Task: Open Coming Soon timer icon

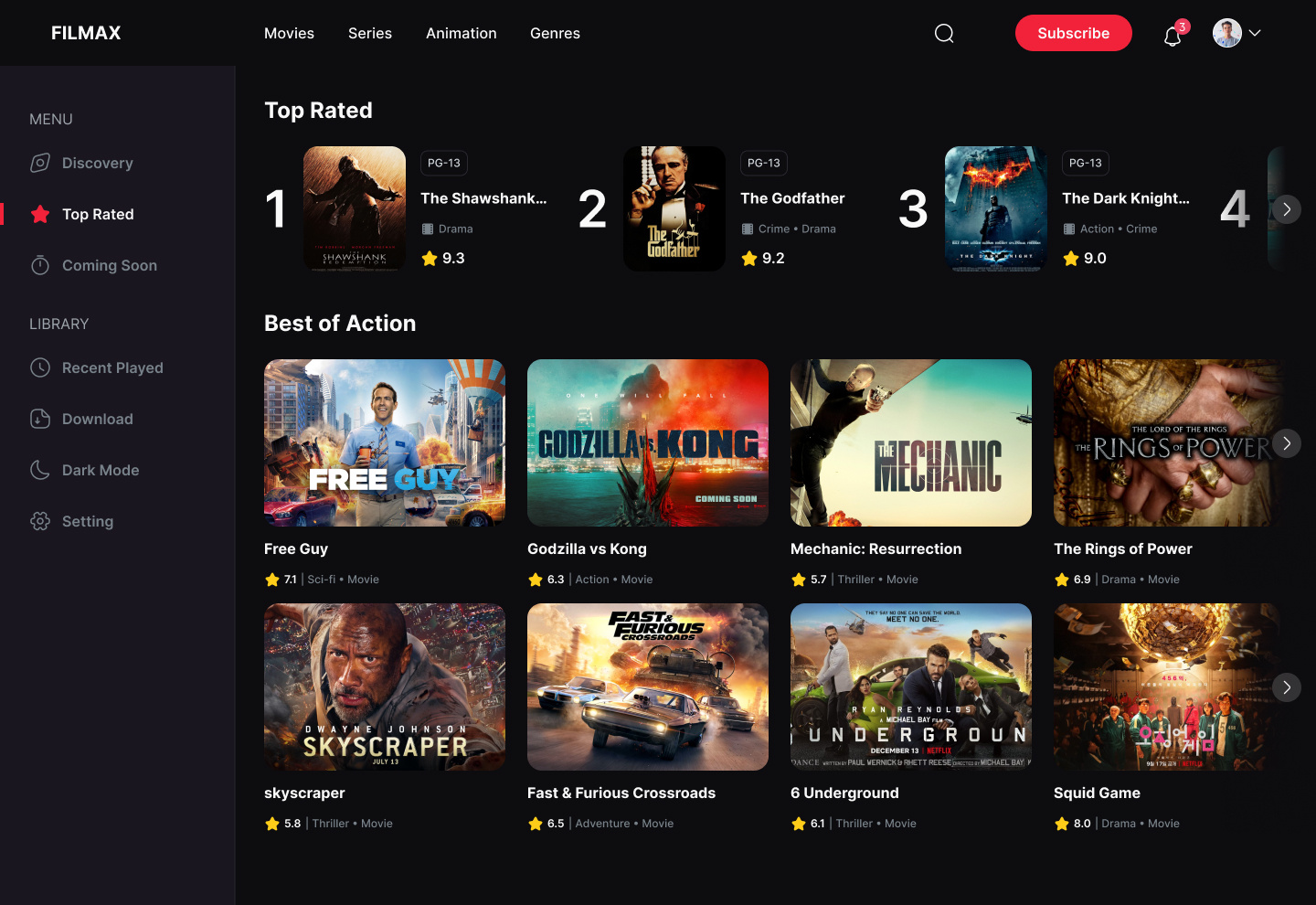Action: click(40, 265)
